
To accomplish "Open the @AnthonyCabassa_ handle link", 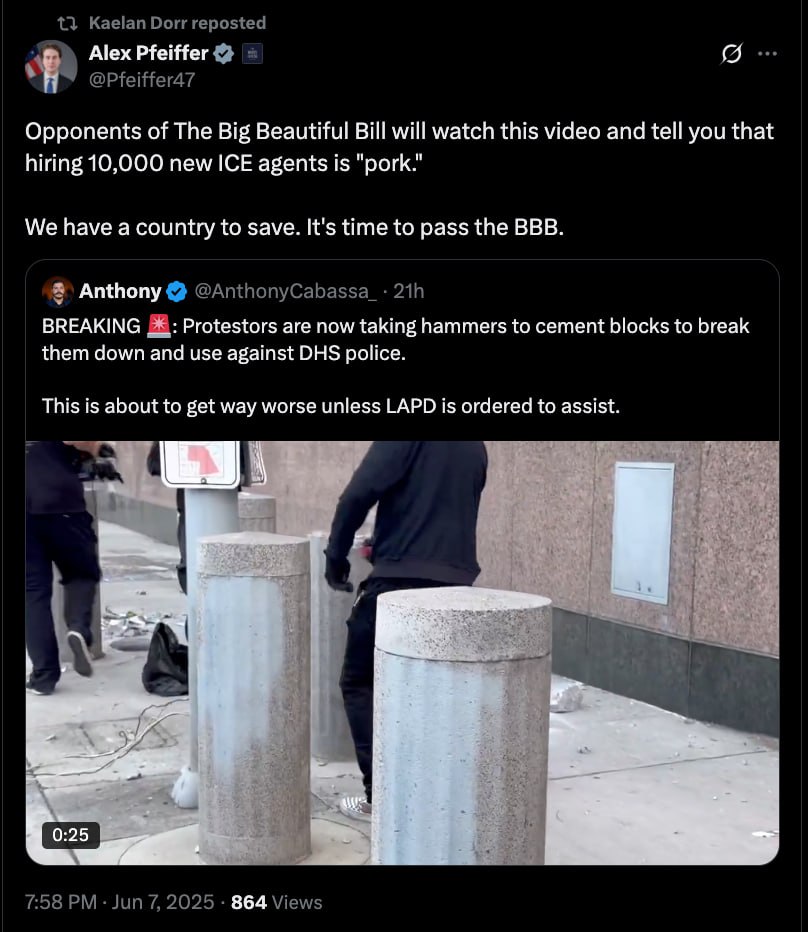I will (285, 291).
